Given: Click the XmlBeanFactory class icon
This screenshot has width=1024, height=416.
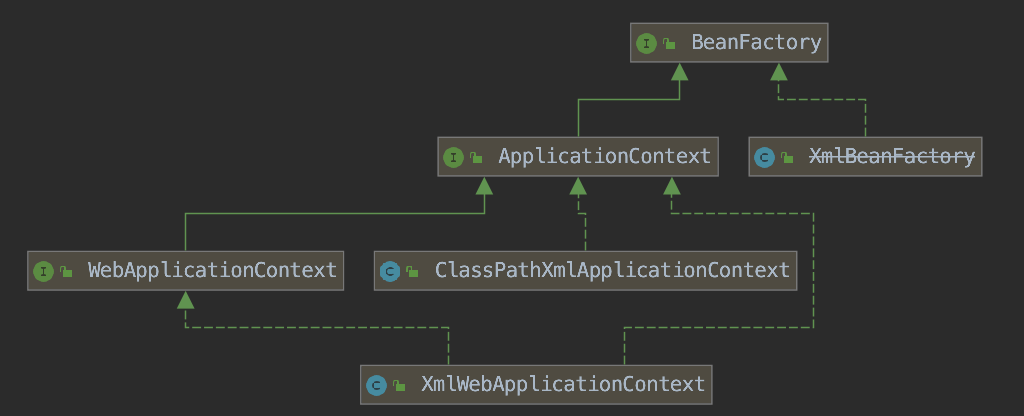Looking at the screenshot, I should tap(765, 157).
